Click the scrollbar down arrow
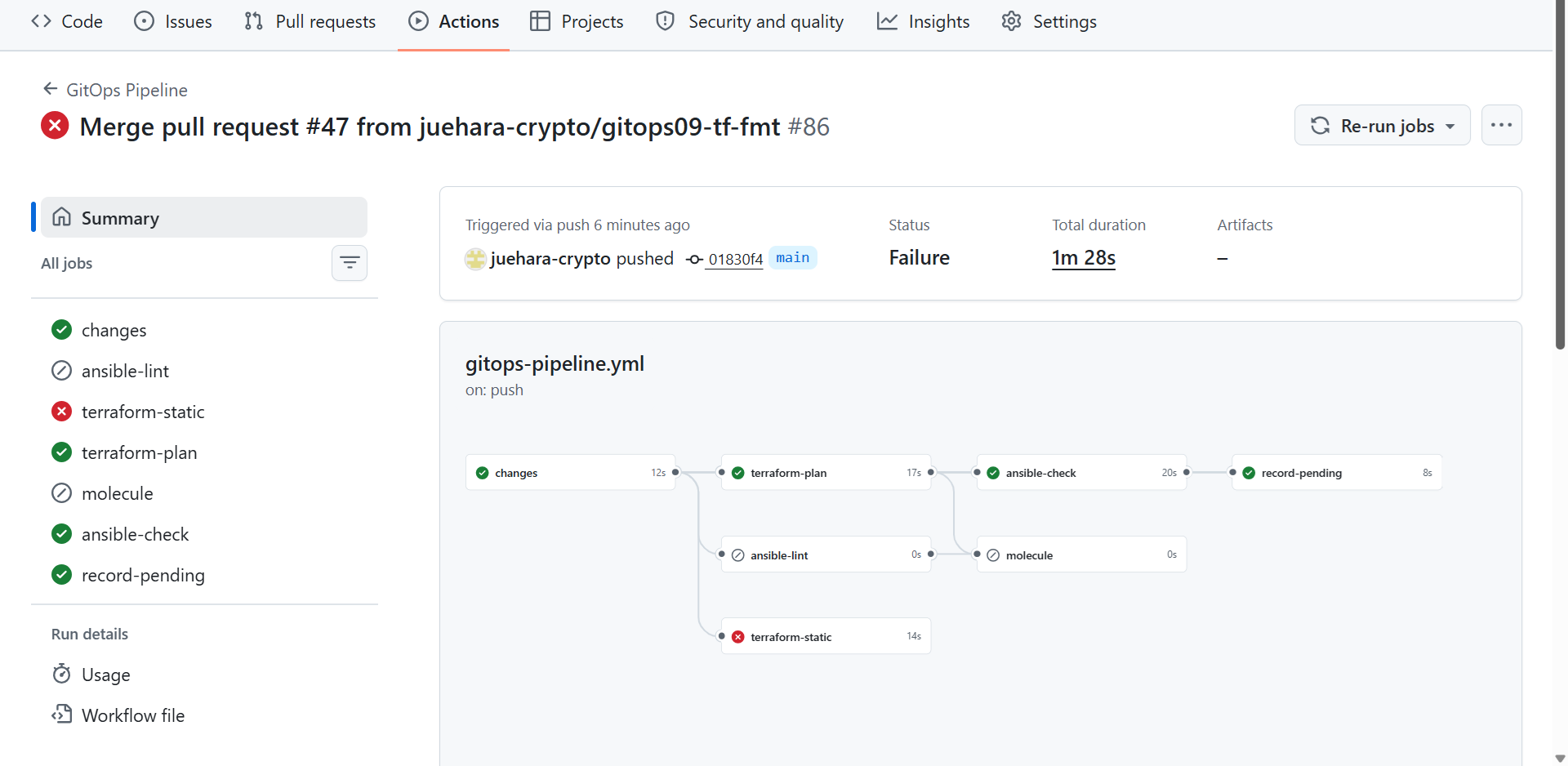Viewport: 1568px width, 766px height. 1561,758
